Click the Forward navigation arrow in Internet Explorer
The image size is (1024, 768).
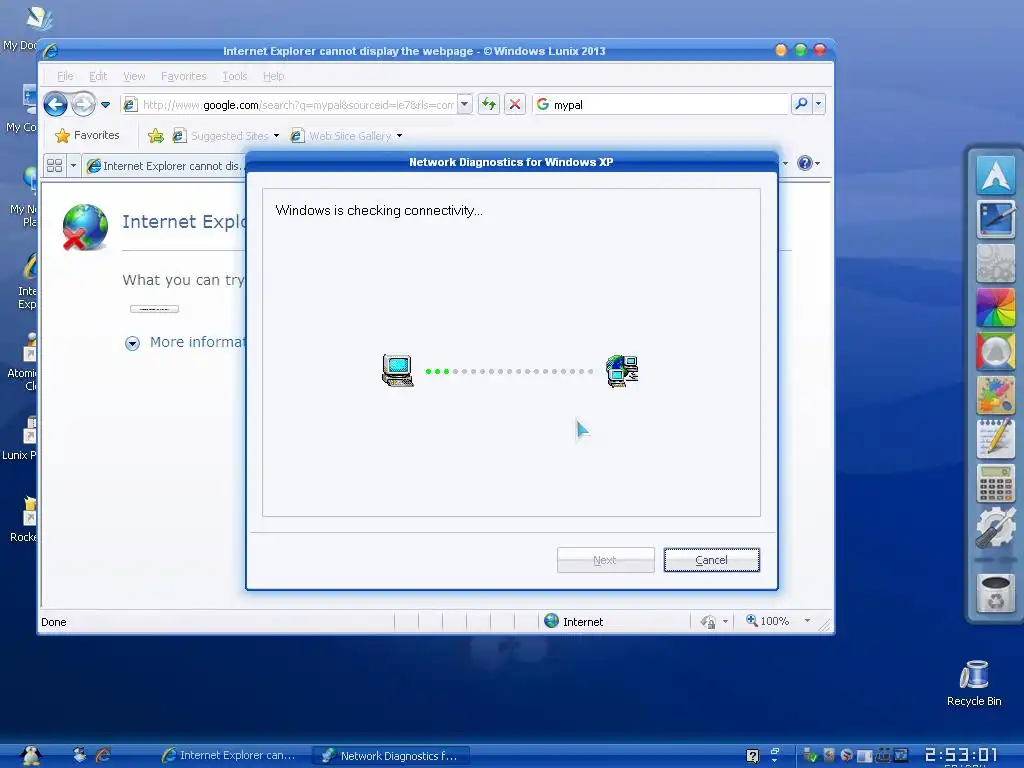[84, 104]
